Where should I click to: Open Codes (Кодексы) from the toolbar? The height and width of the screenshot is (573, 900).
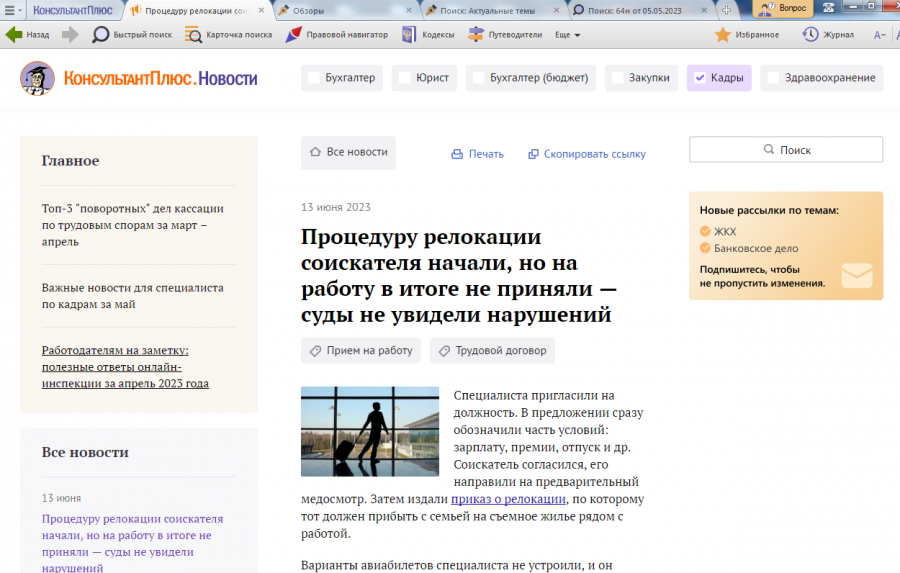(428, 35)
